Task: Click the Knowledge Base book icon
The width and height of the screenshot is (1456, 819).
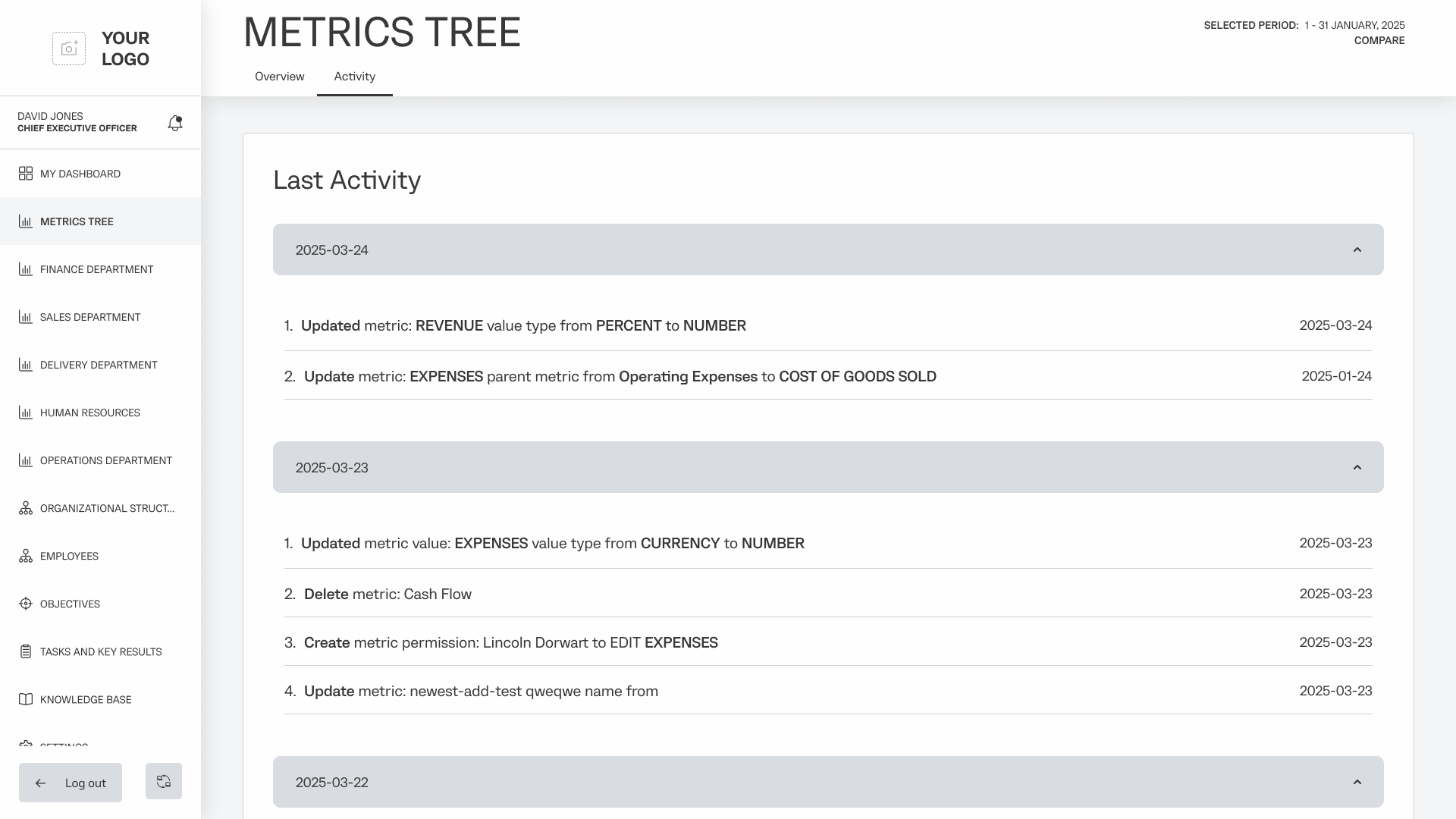Action: (x=26, y=699)
